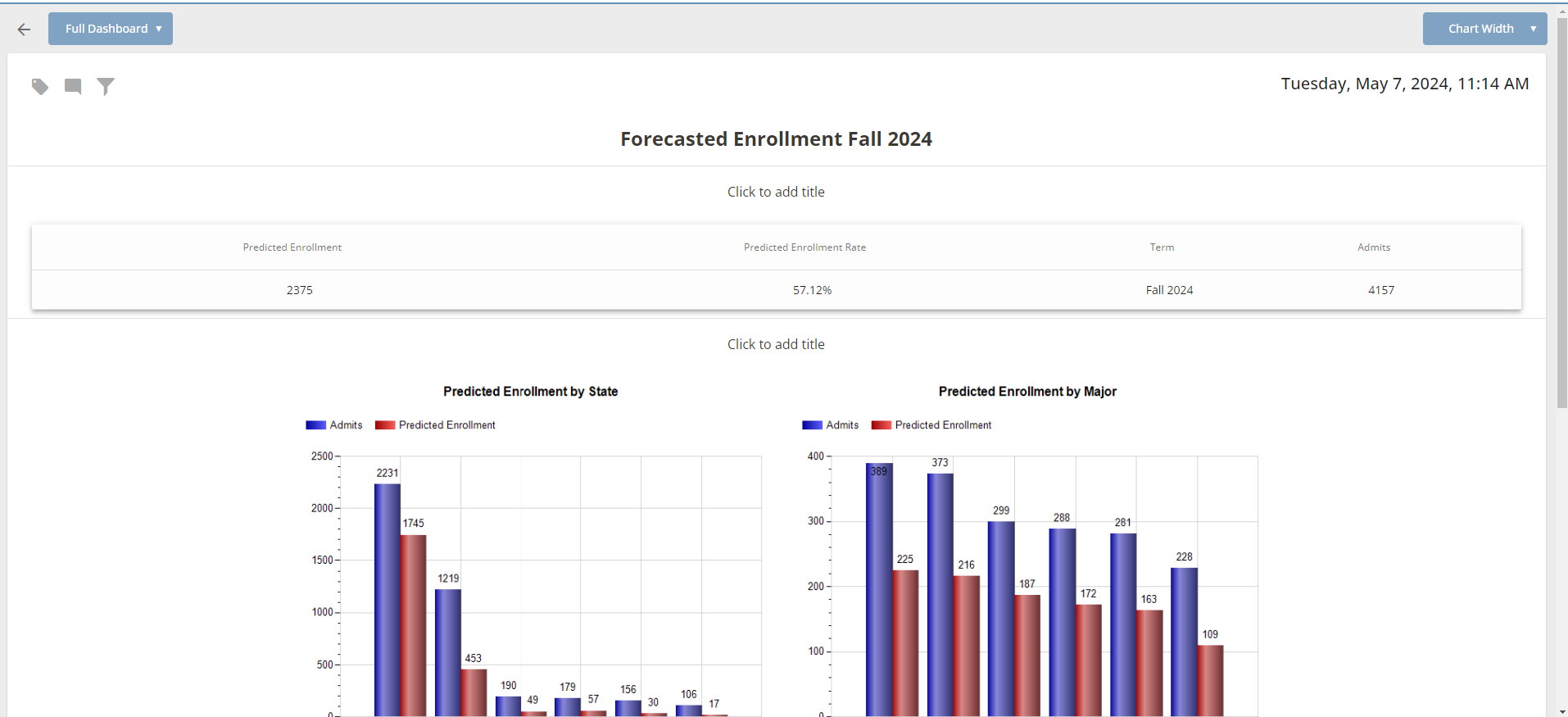
Task: Select the 2375 table cell
Action: coord(300,290)
